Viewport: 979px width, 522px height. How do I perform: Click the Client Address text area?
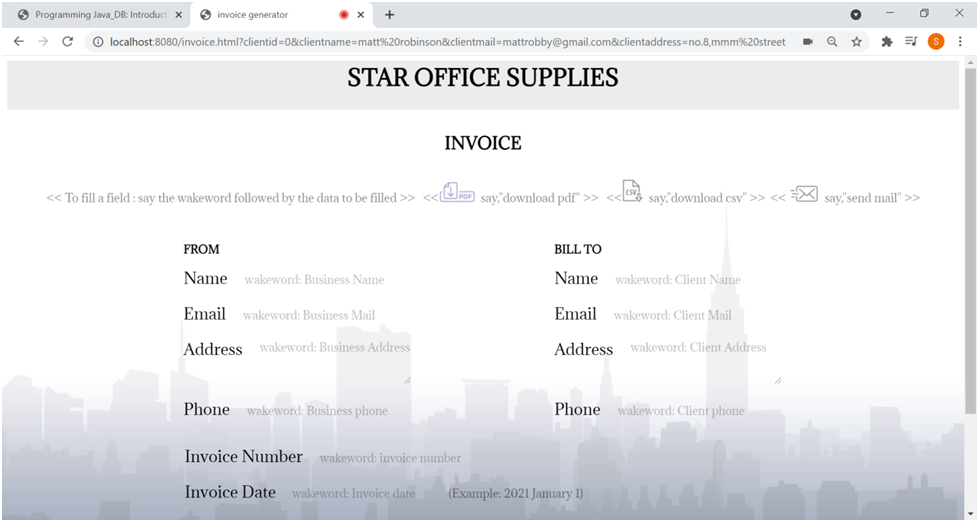tap(704, 361)
